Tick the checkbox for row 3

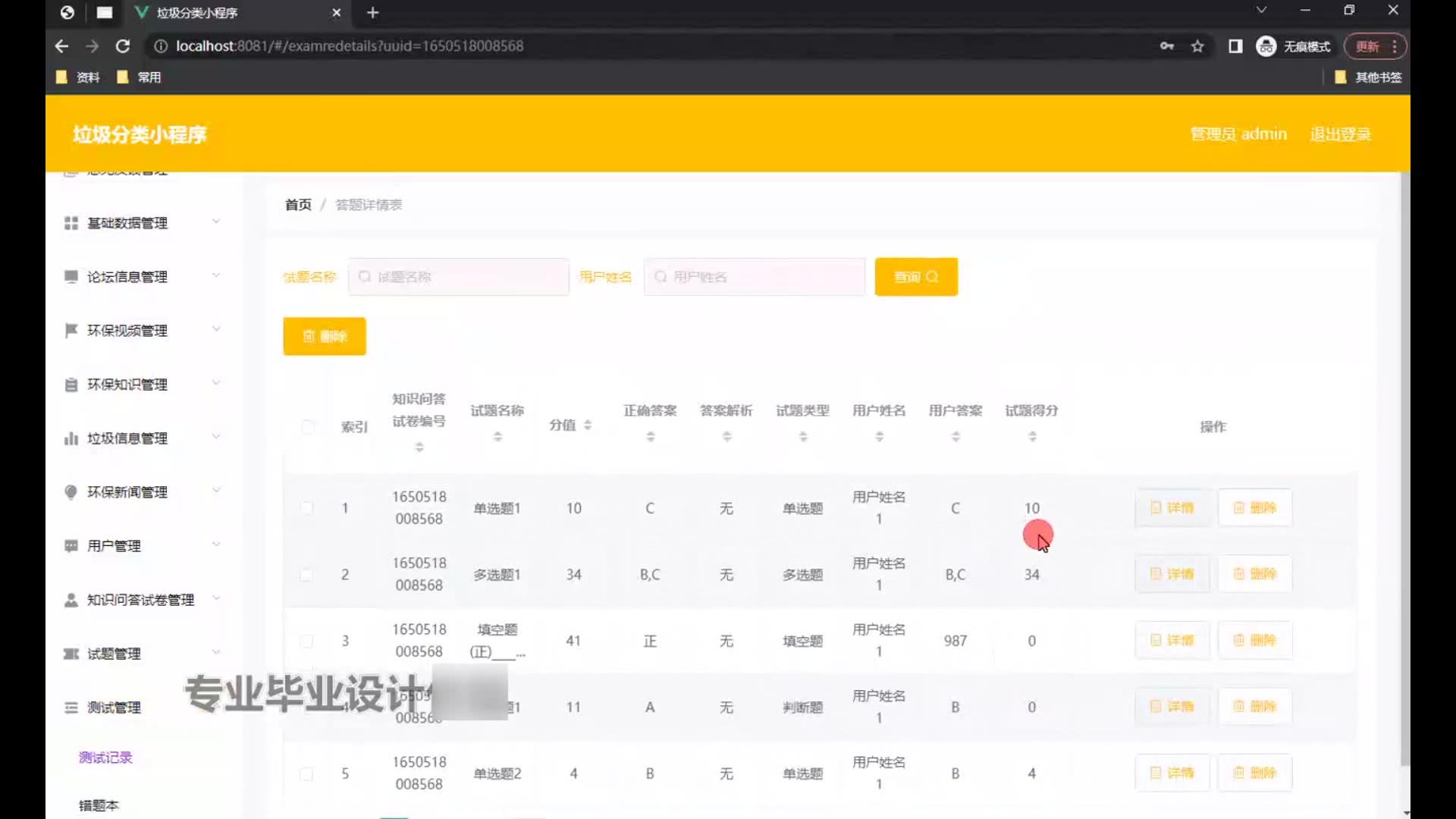306,642
